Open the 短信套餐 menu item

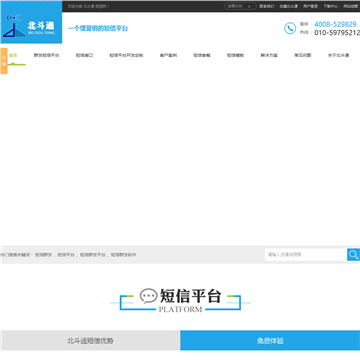click(202, 55)
